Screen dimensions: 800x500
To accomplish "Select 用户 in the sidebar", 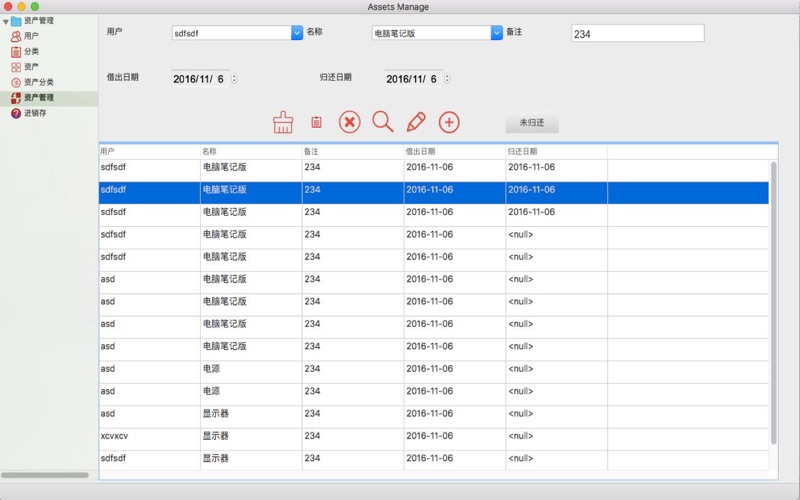I will [31, 36].
